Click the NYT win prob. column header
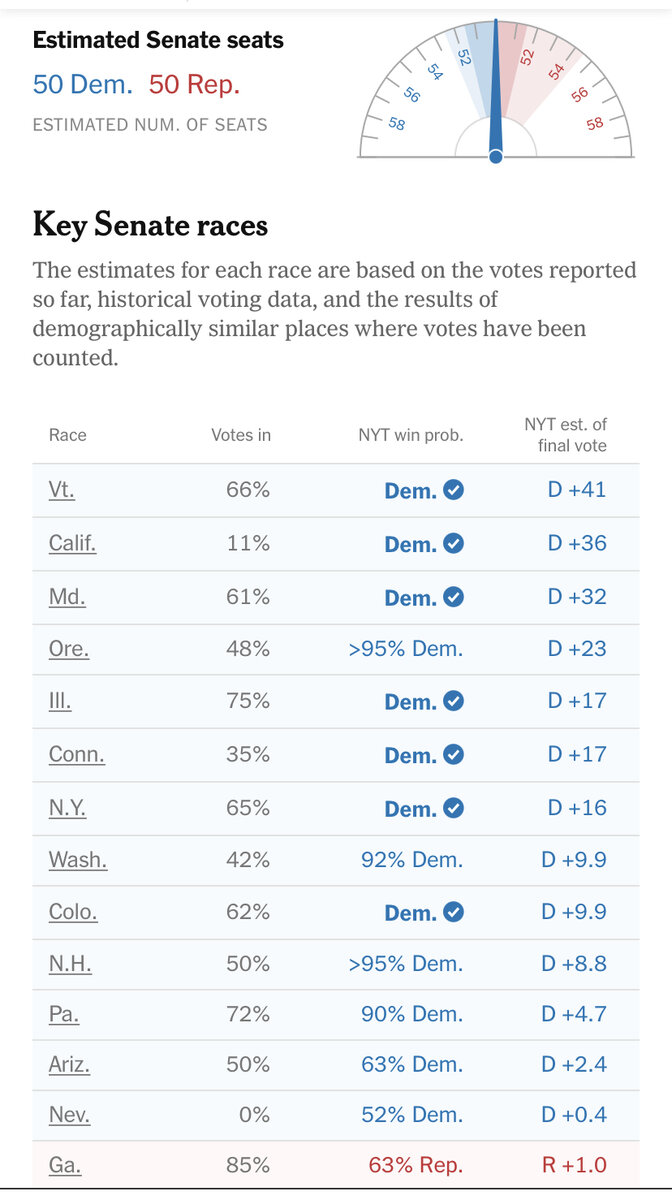 pos(411,435)
